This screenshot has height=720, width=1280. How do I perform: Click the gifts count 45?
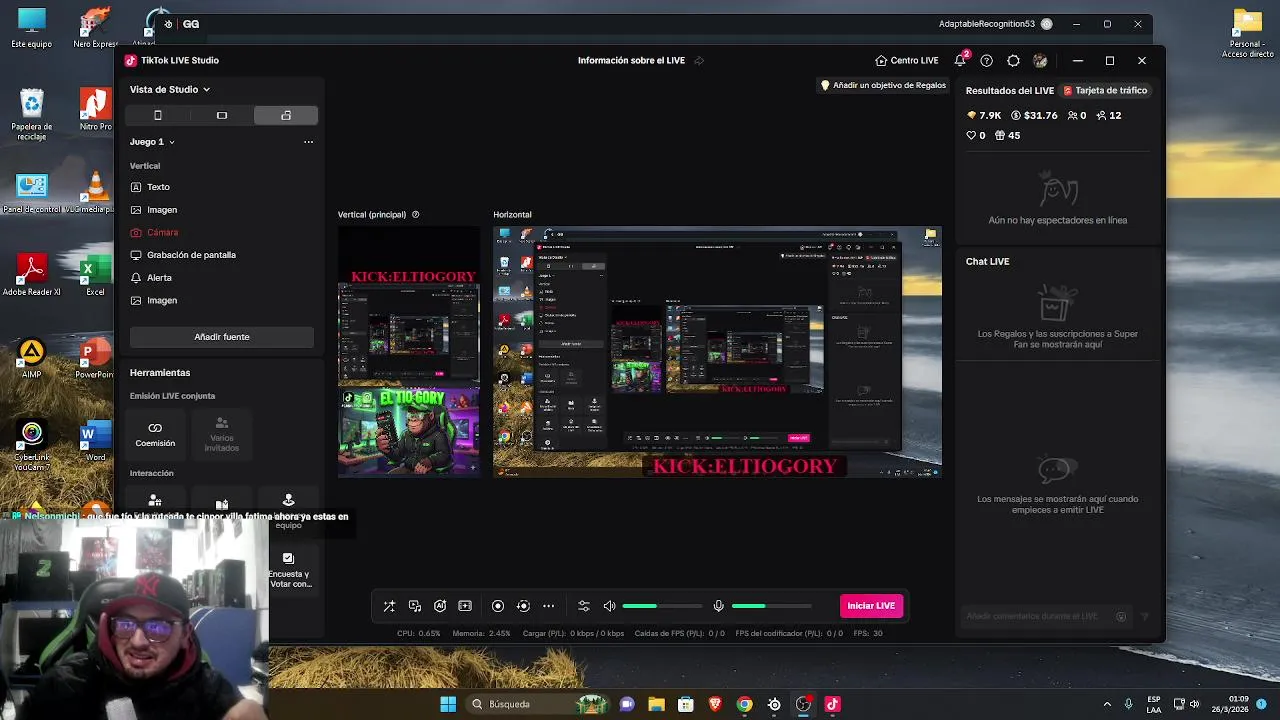[1007, 135]
